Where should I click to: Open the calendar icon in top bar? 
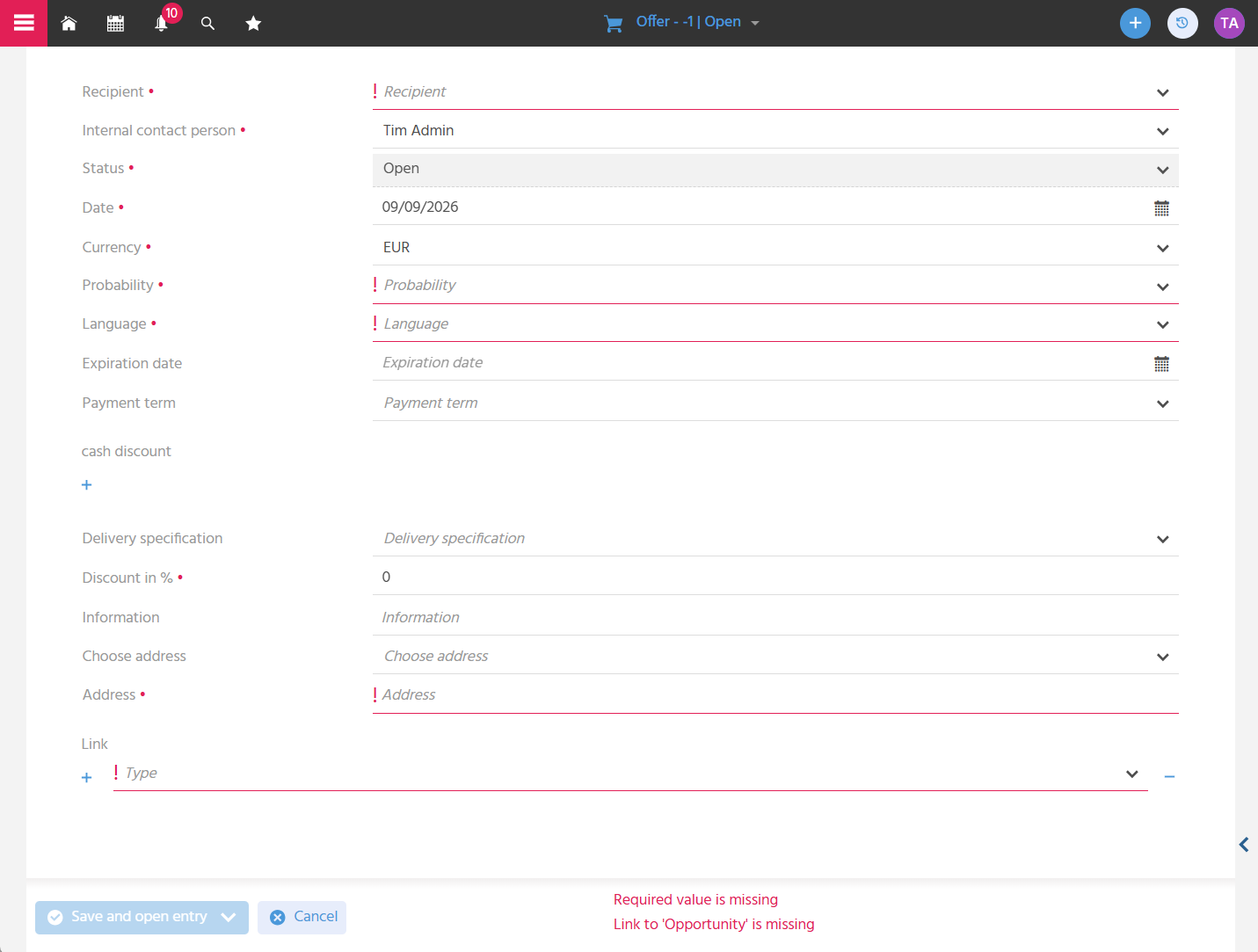[x=115, y=24]
